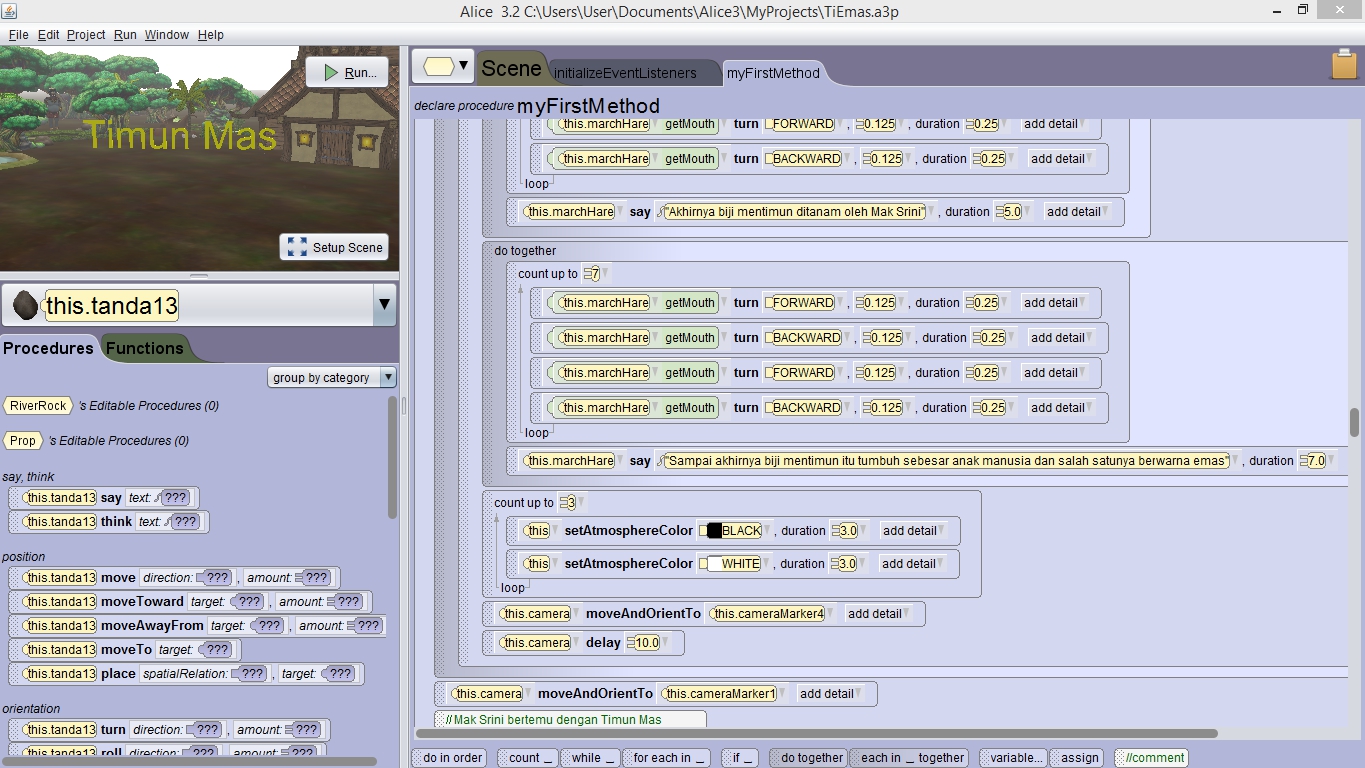Open the 'group by category' dropdown
This screenshot has height=768, width=1365.
click(330, 377)
